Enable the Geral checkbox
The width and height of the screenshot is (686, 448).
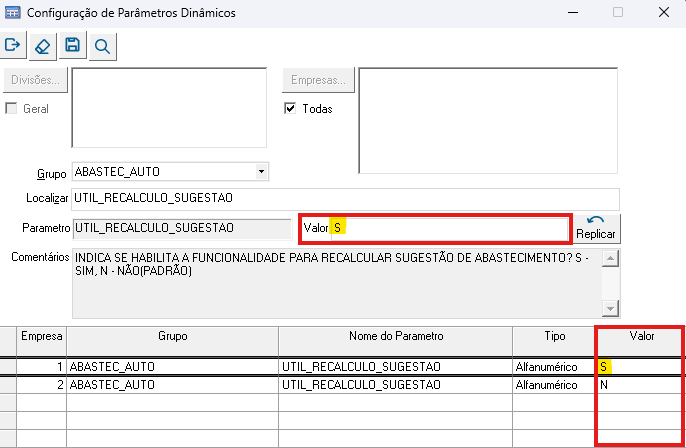12,109
